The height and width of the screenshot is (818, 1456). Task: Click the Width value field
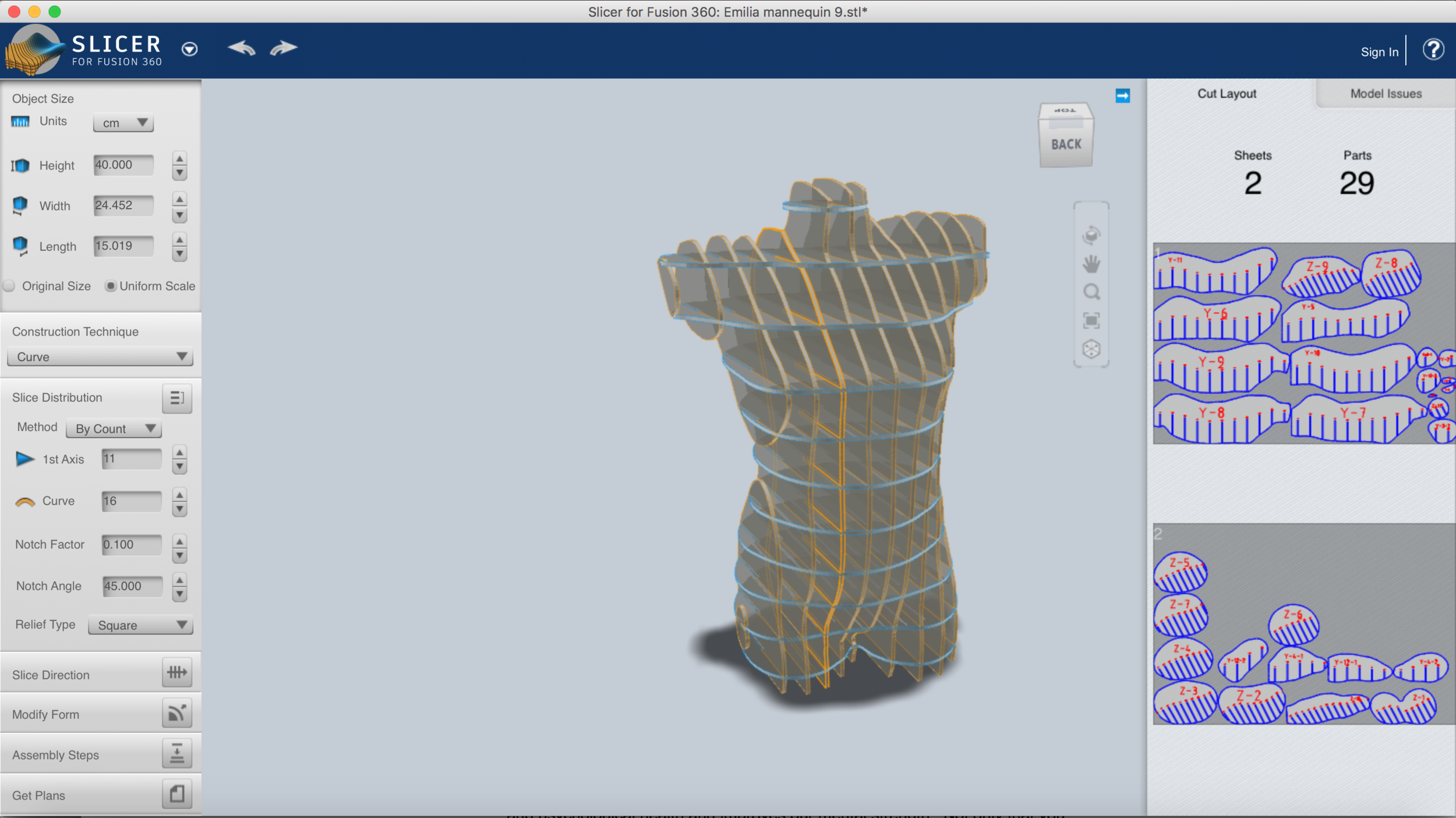click(x=123, y=205)
